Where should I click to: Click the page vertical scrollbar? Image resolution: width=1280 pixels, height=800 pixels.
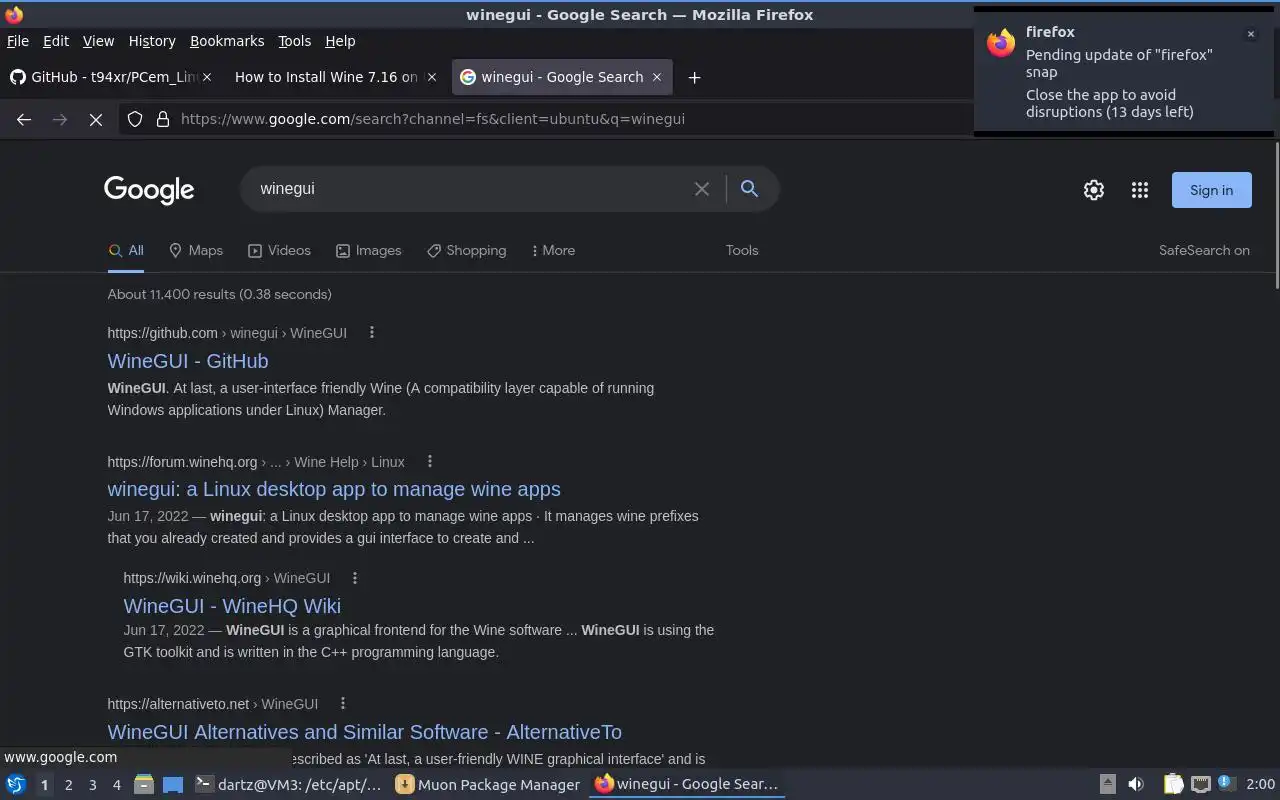tap(1276, 215)
